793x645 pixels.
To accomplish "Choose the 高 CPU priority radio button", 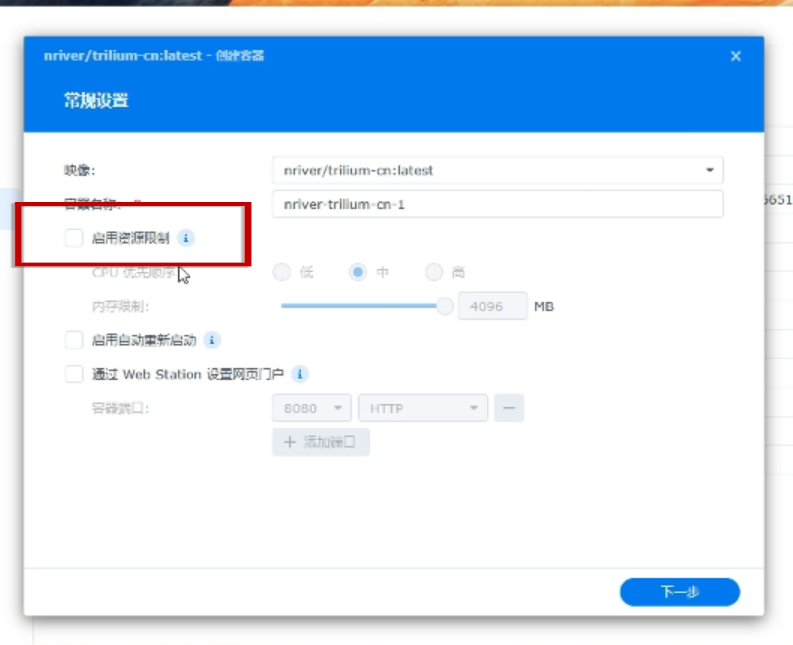I will pos(434,272).
